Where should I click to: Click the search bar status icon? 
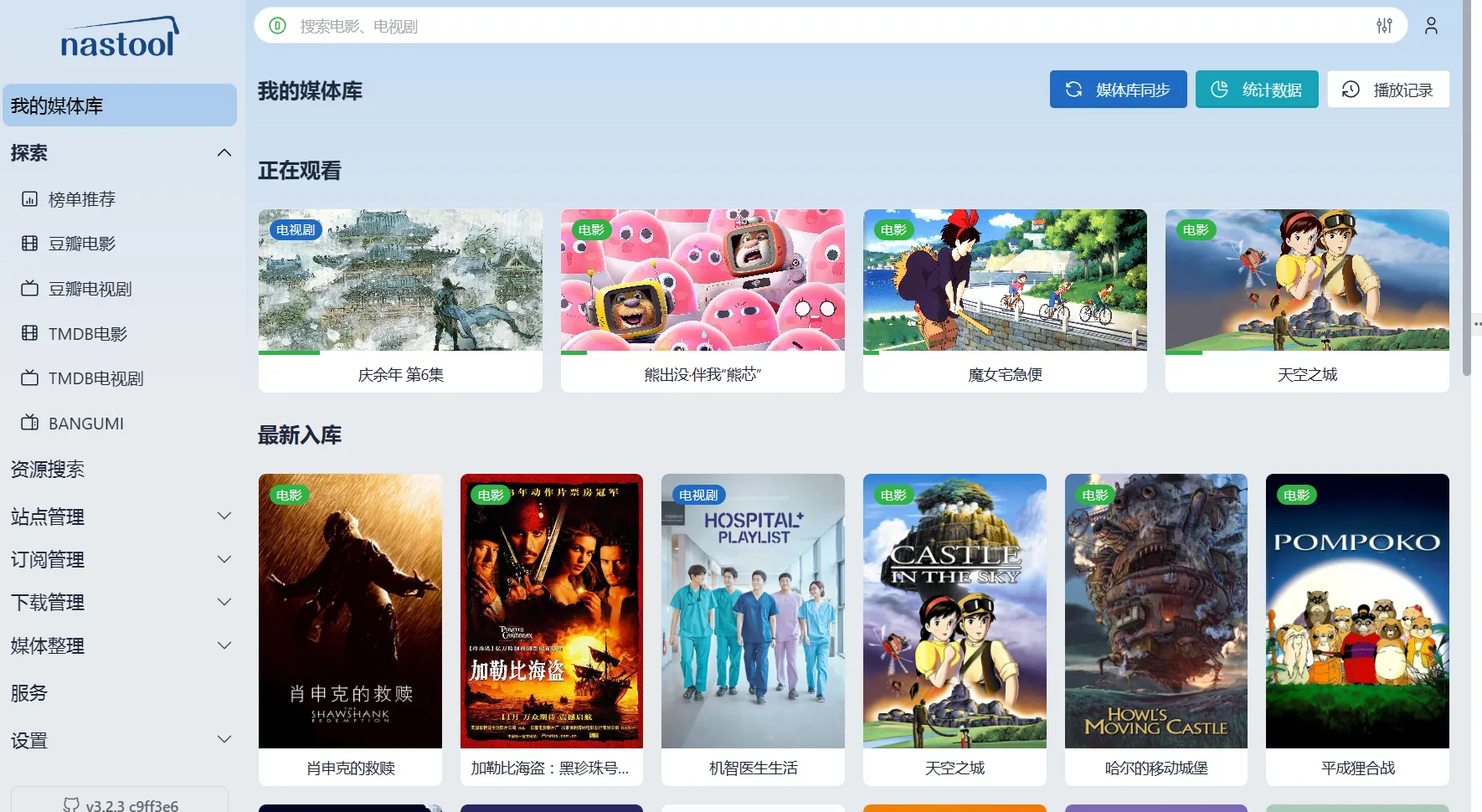pyautogui.click(x=277, y=26)
